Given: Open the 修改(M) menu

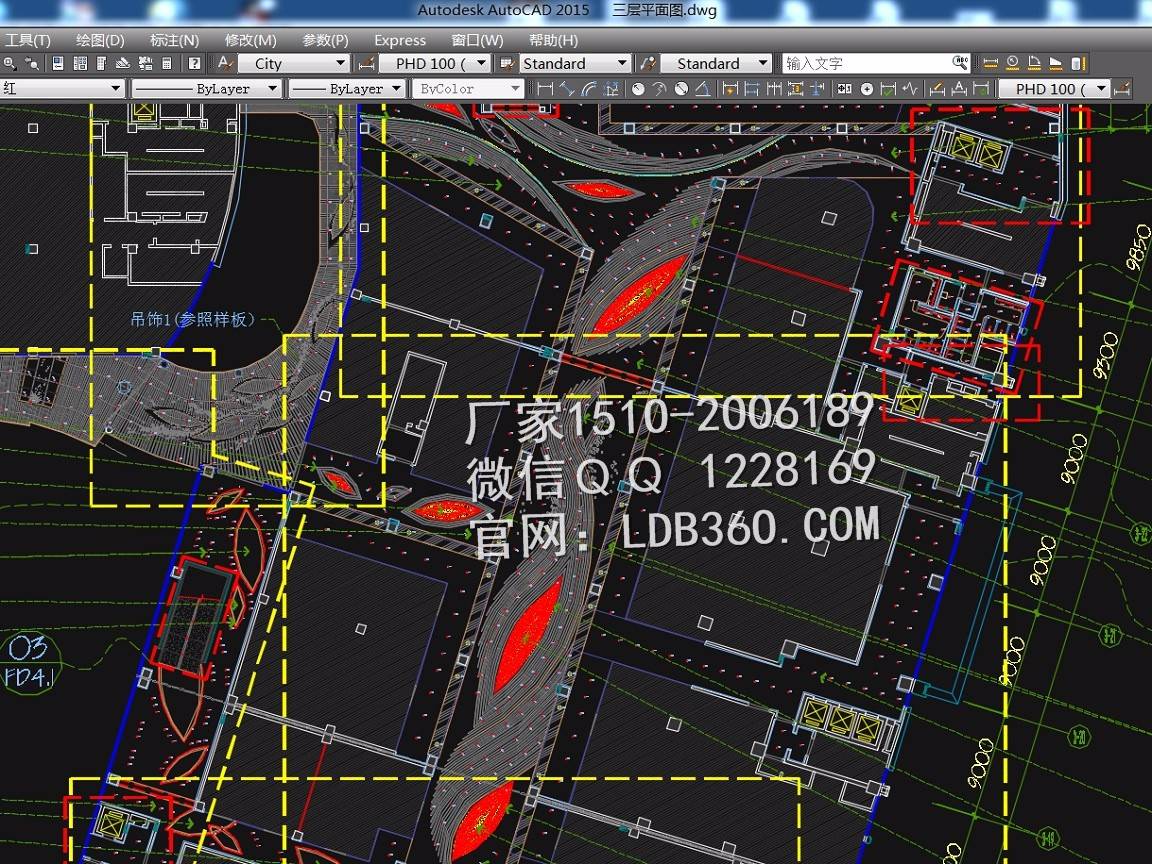Looking at the screenshot, I should click(250, 40).
